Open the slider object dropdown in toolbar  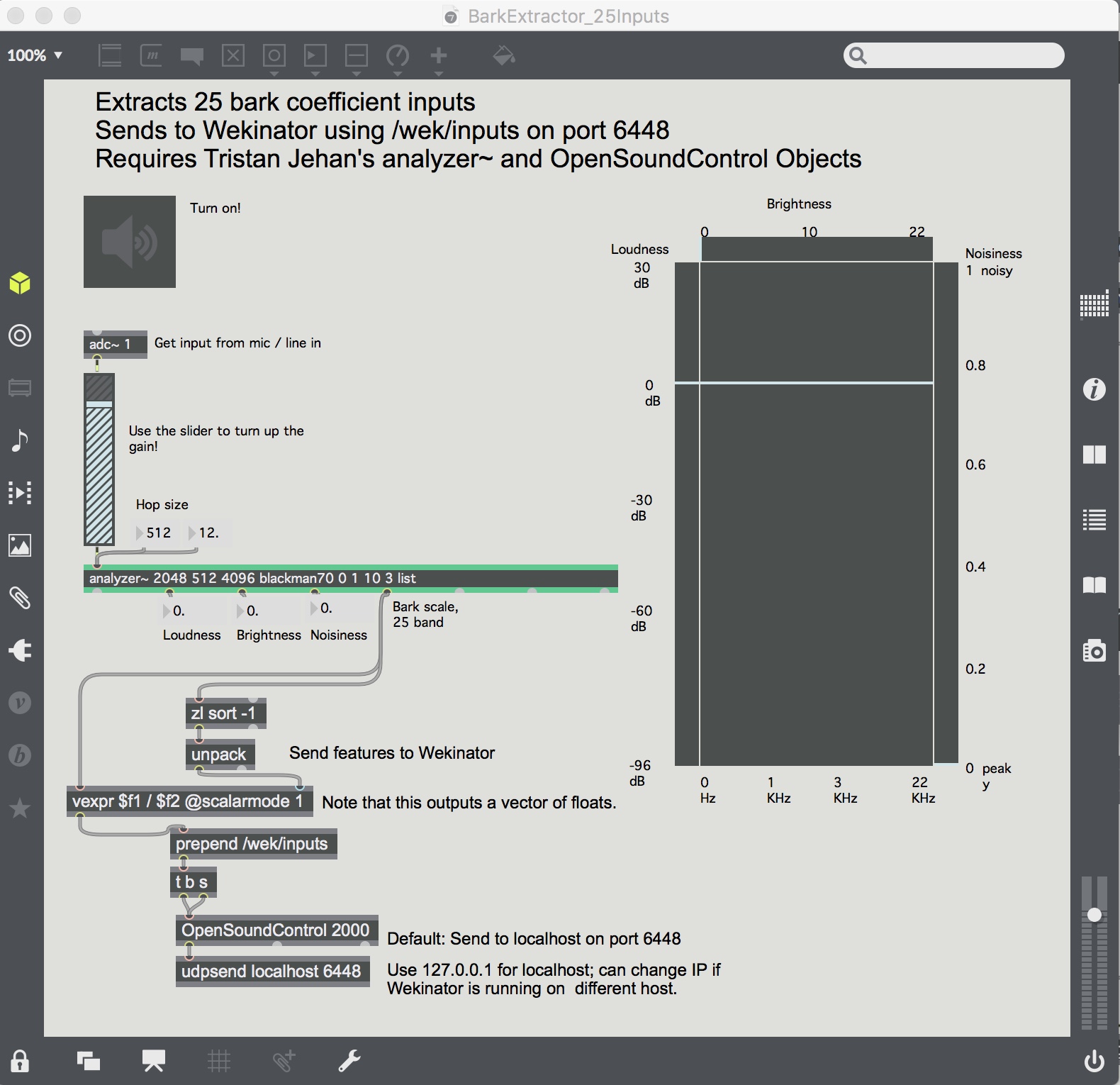[357, 58]
